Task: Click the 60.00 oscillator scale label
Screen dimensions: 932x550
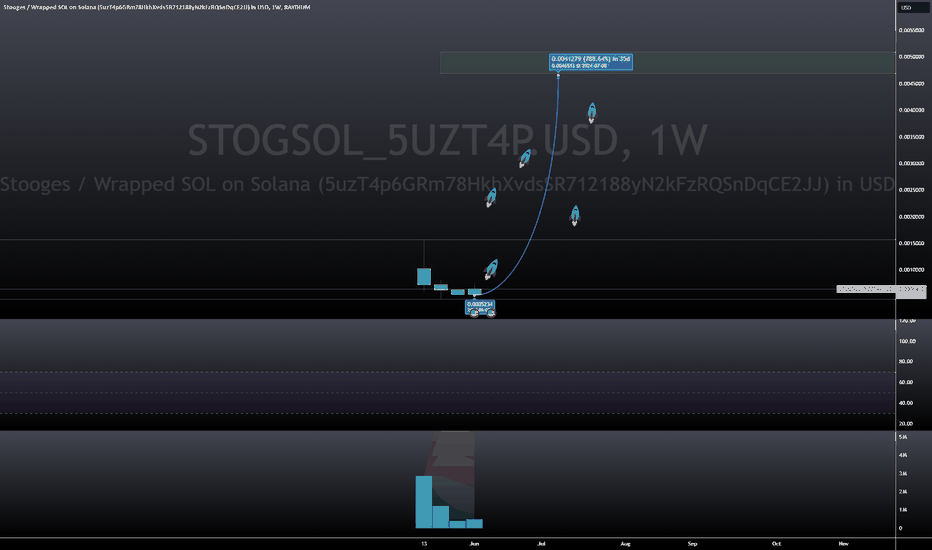Action: coord(906,382)
